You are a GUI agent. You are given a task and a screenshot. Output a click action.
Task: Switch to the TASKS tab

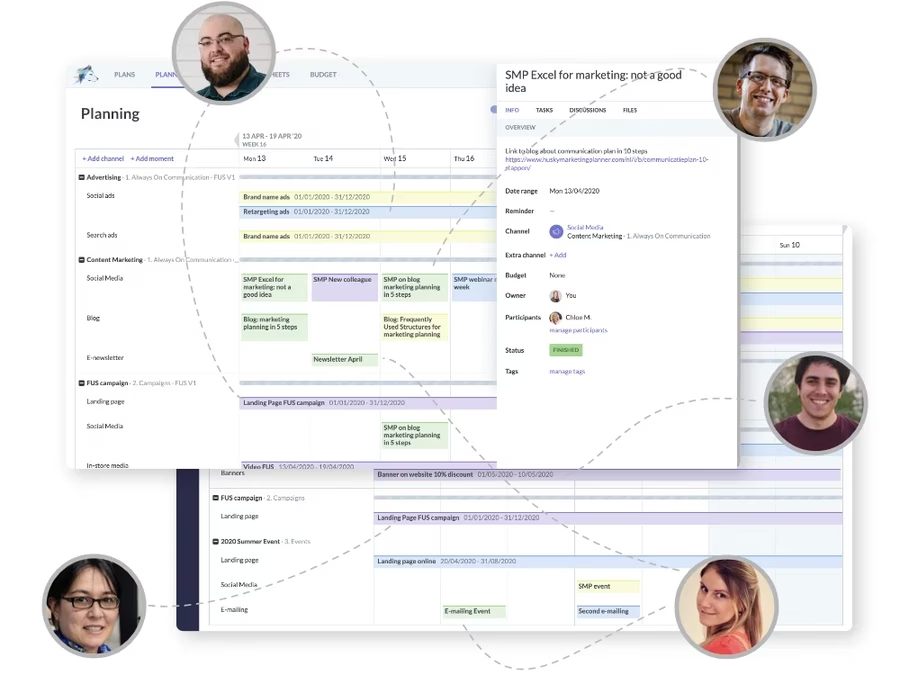[x=544, y=110]
